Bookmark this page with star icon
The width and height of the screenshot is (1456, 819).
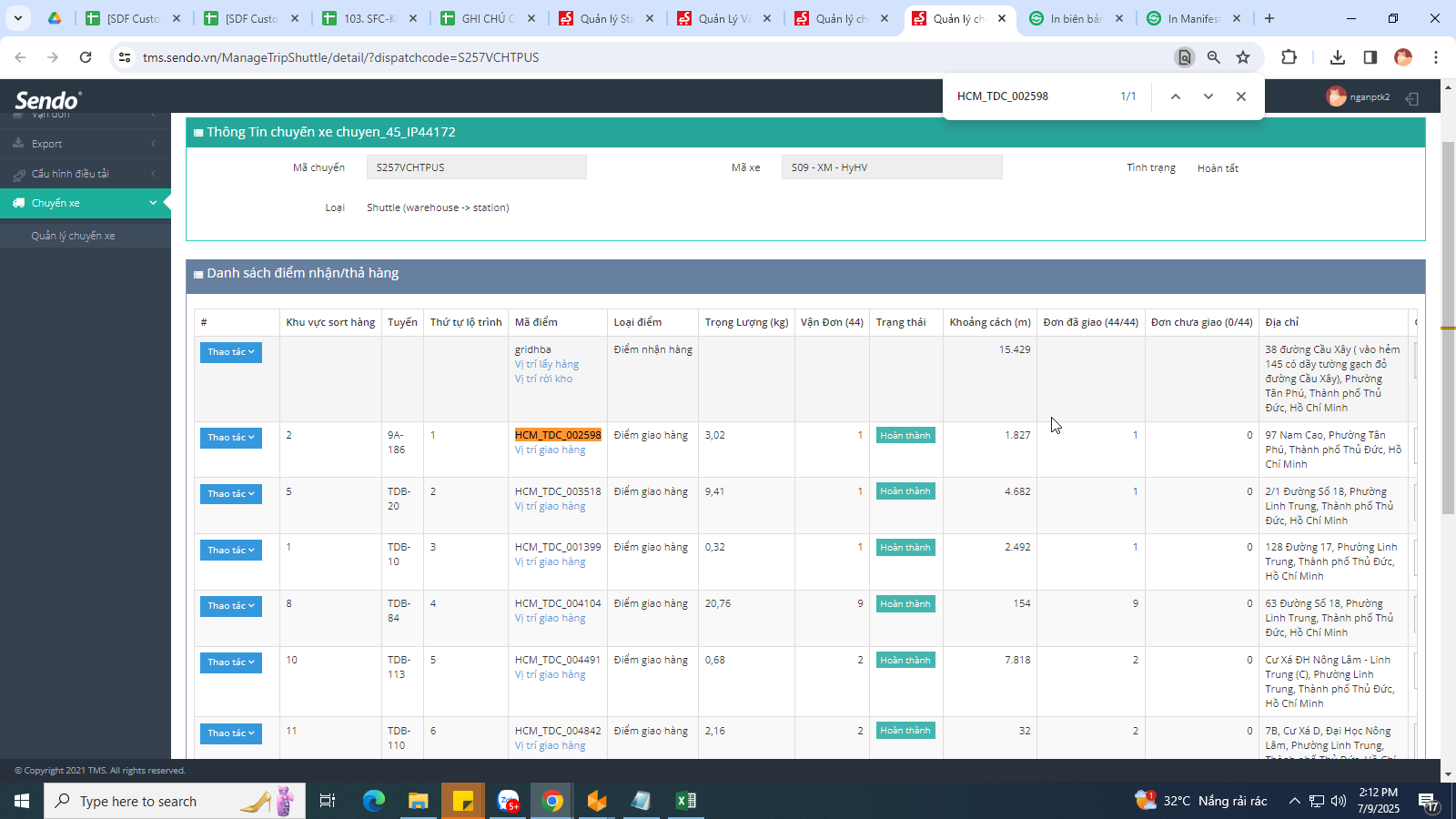(1243, 57)
